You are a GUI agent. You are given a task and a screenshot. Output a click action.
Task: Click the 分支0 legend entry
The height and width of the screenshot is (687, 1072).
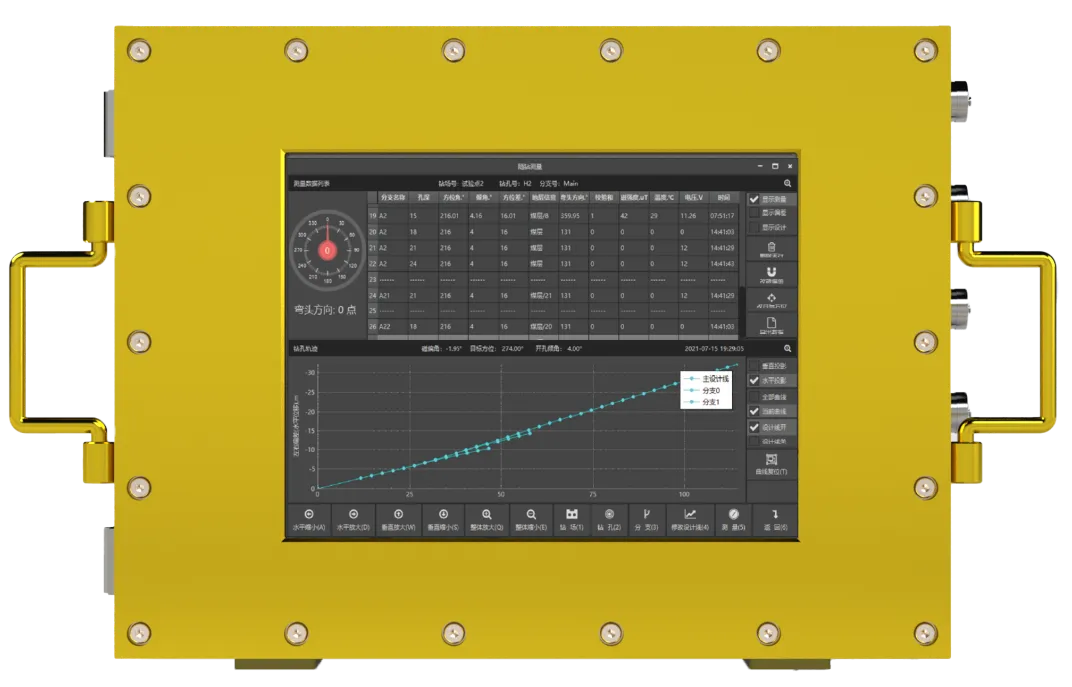coord(704,390)
